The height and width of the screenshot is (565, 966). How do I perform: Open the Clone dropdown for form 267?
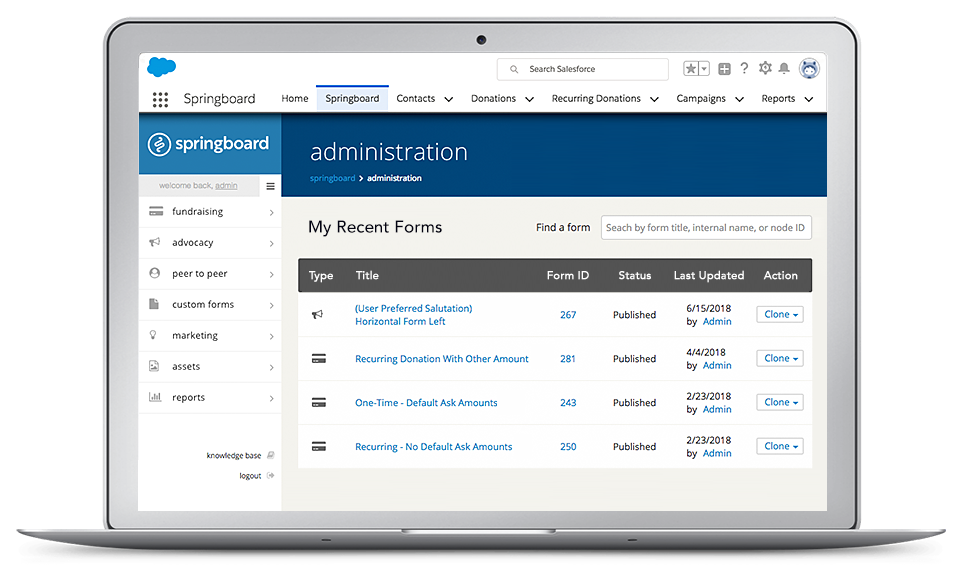[x=780, y=314]
